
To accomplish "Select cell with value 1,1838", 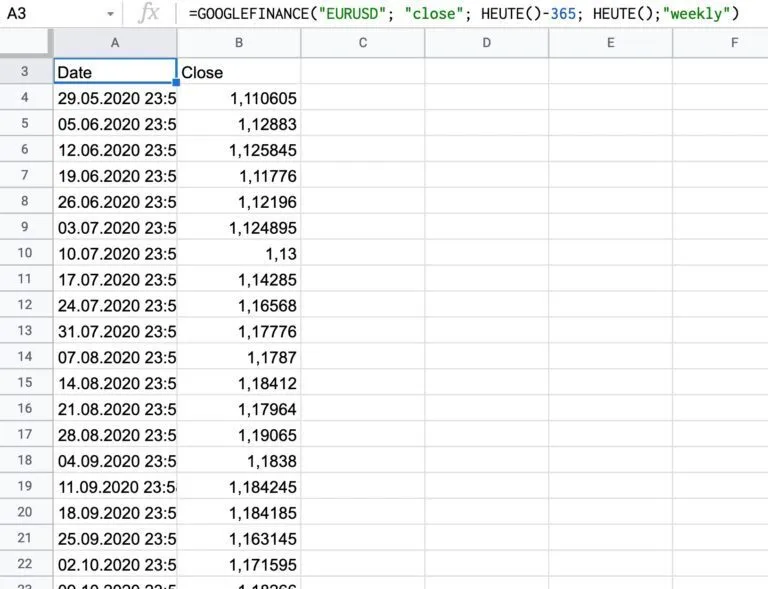I will pyautogui.click(x=239, y=461).
